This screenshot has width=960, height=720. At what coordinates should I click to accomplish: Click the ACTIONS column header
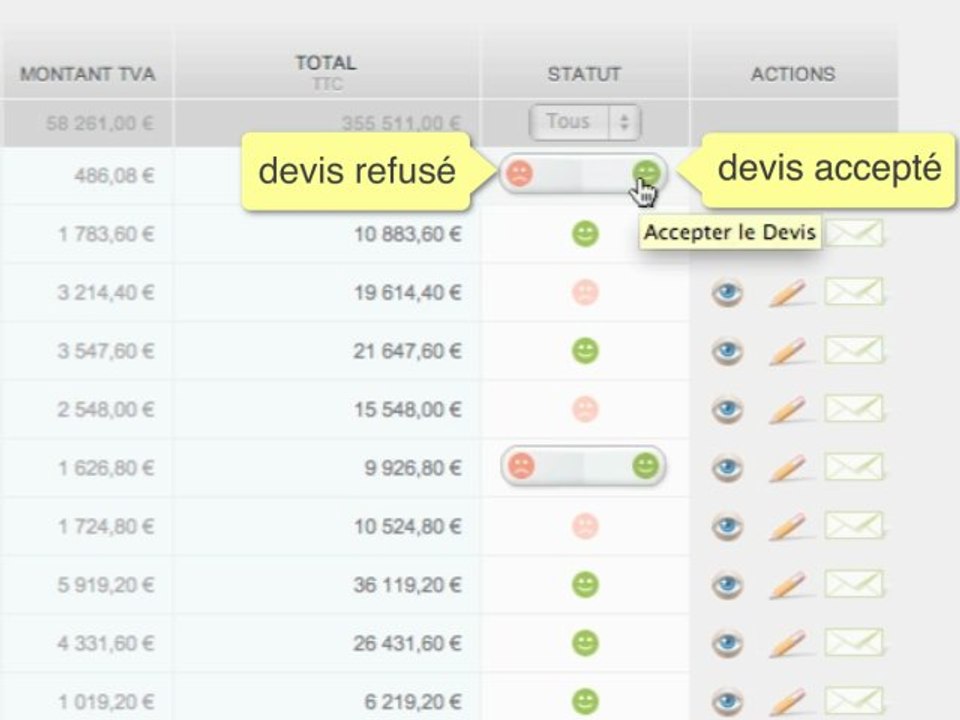tap(793, 74)
